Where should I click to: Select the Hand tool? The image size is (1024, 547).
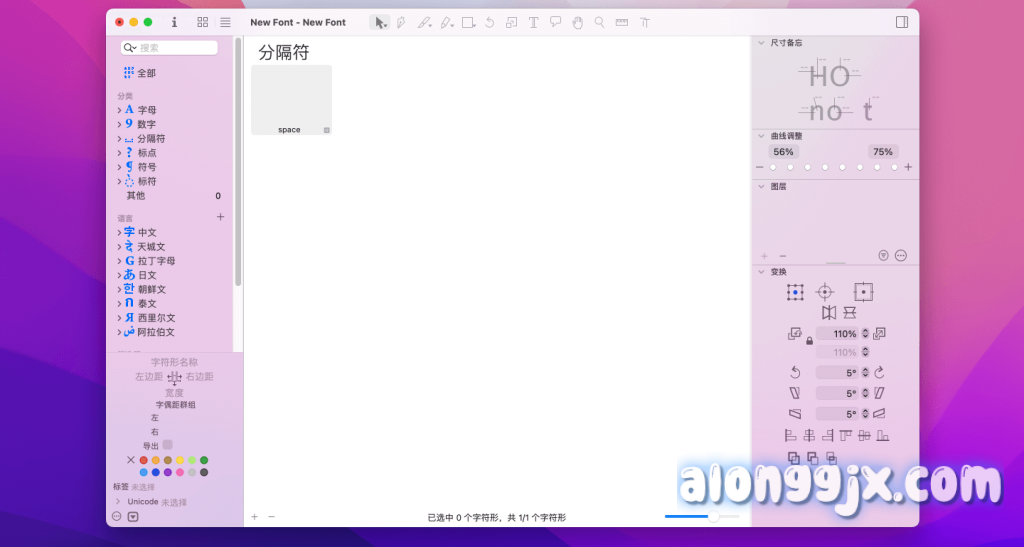click(577, 22)
